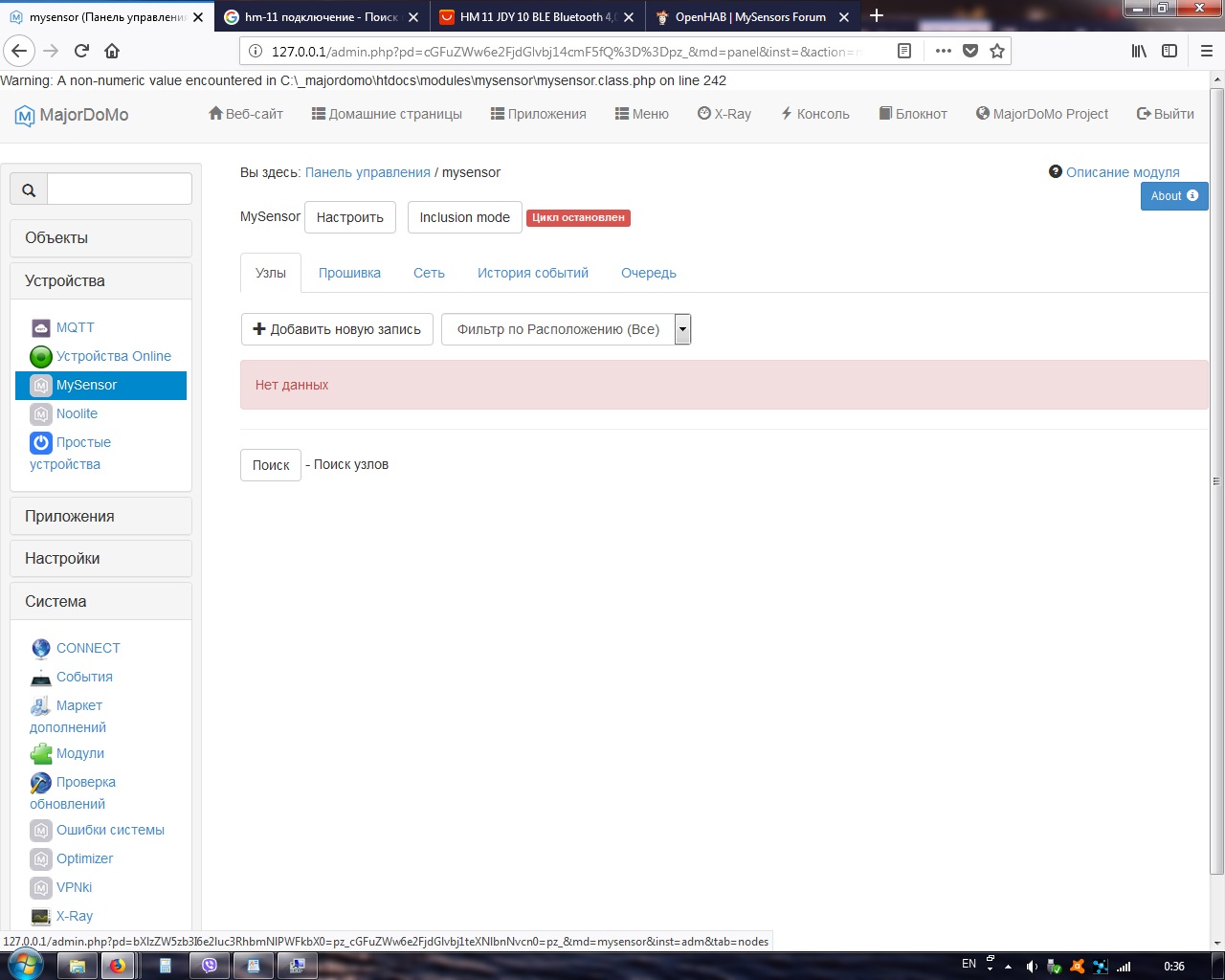Expand the Приложения sidebar section
Screen dimensions: 1225x980
point(100,517)
